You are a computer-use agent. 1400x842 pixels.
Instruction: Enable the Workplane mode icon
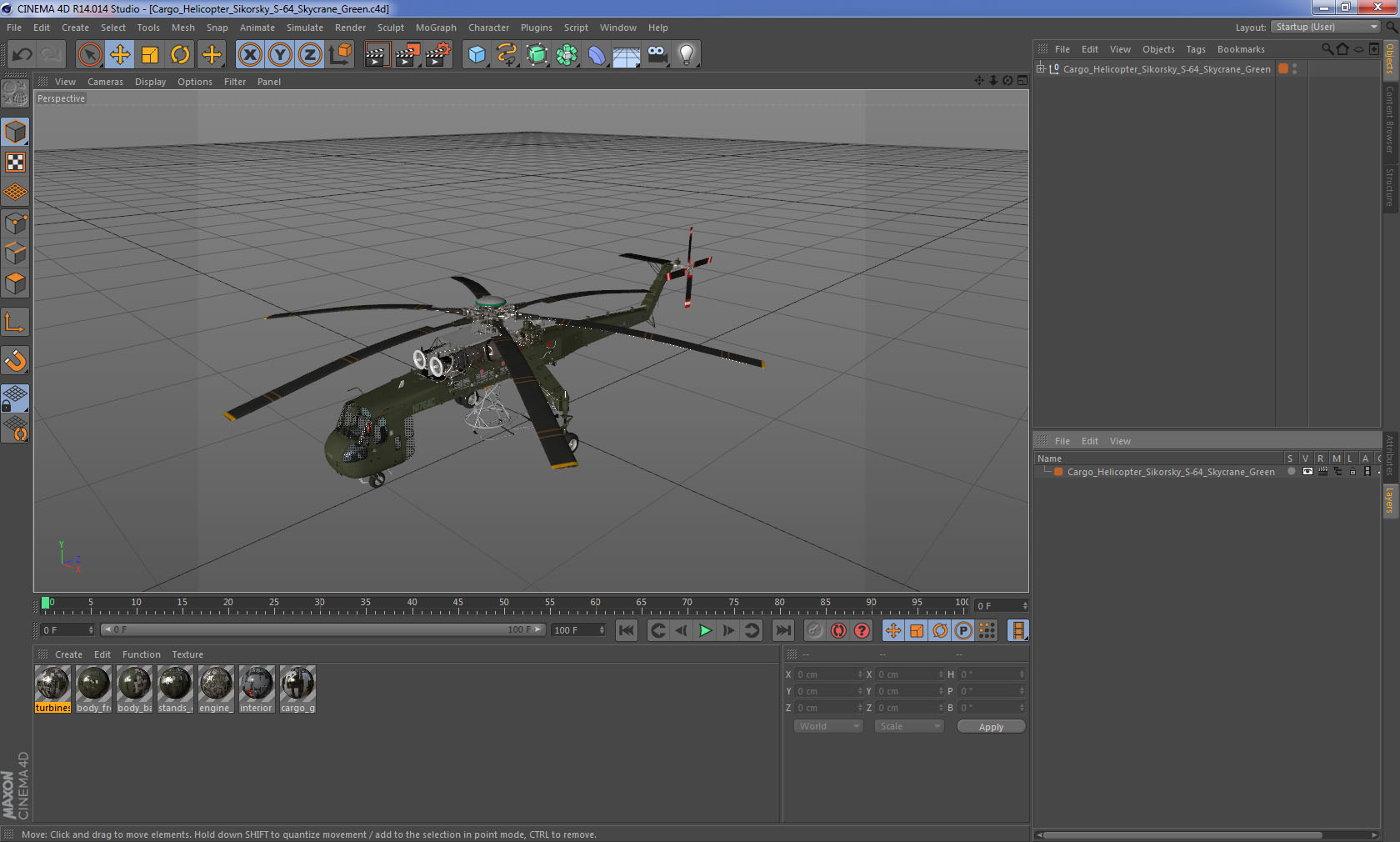(16, 193)
